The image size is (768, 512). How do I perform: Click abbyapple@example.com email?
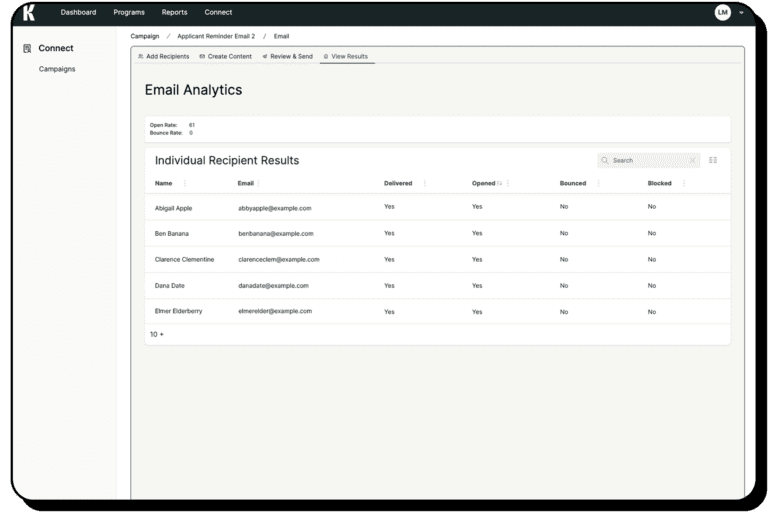pyautogui.click(x=275, y=208)
